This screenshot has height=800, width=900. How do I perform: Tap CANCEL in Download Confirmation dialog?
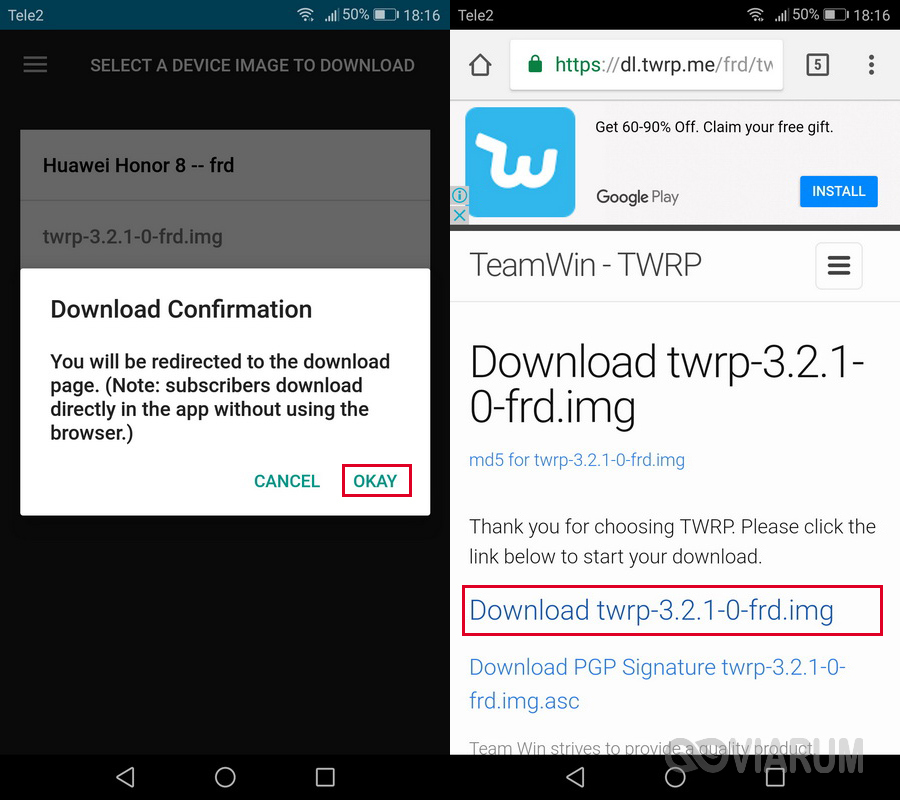click(x=287, y=481)
